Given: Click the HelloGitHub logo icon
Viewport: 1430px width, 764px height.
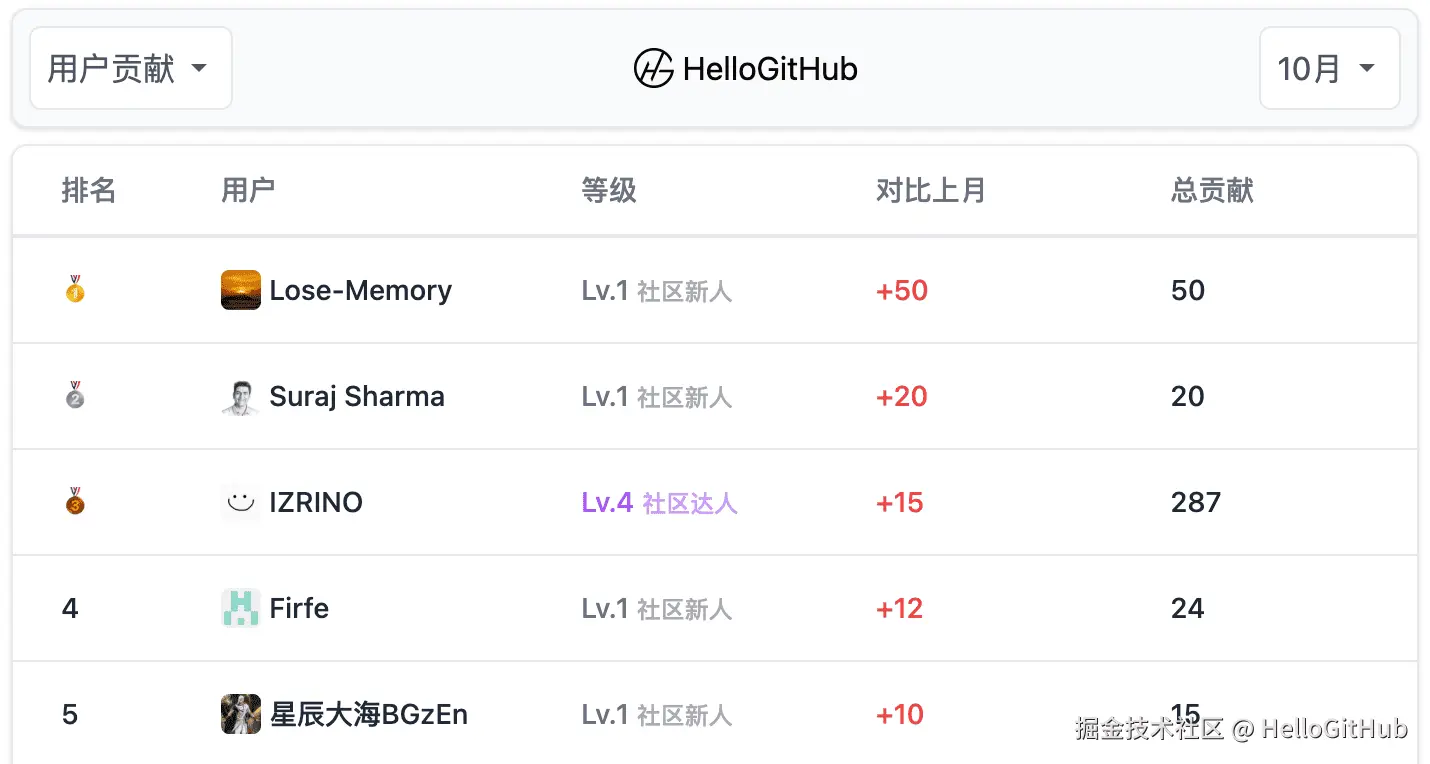Looking at the screenshot, I should pos(653,69).
